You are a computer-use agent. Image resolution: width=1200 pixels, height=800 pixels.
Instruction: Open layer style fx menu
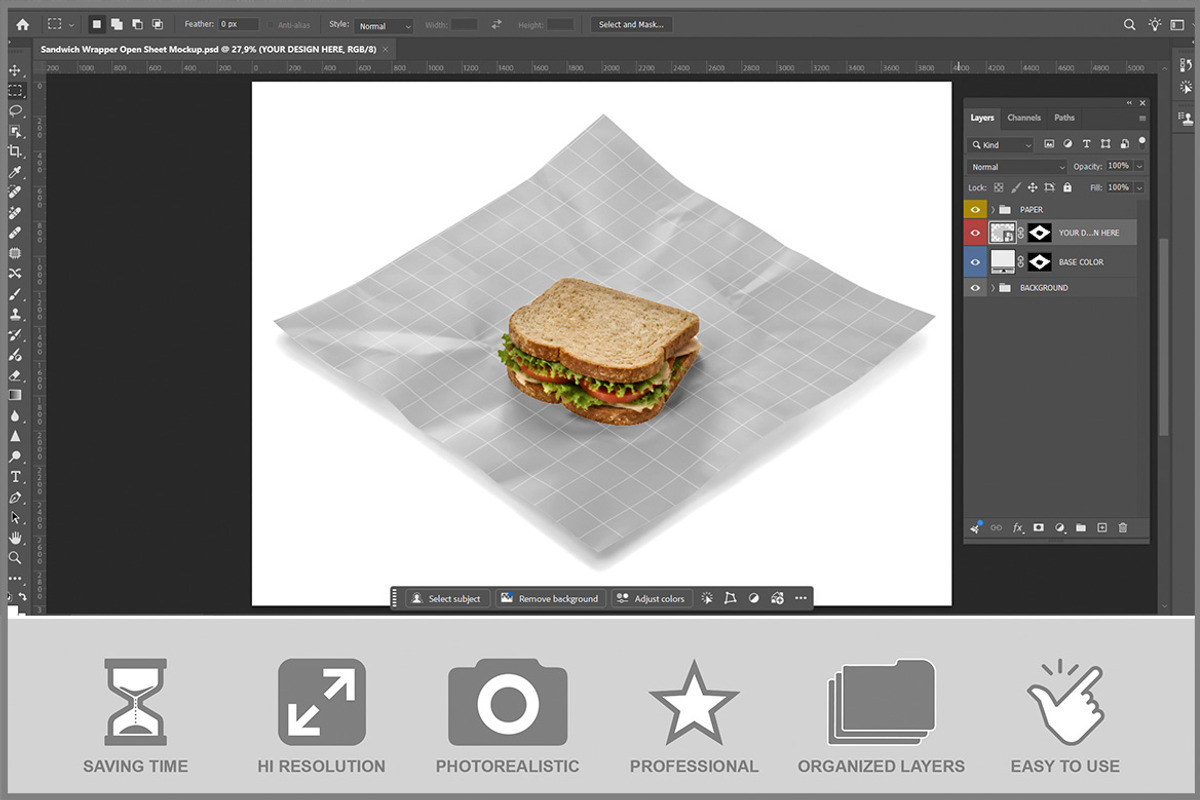(1018, 528)
